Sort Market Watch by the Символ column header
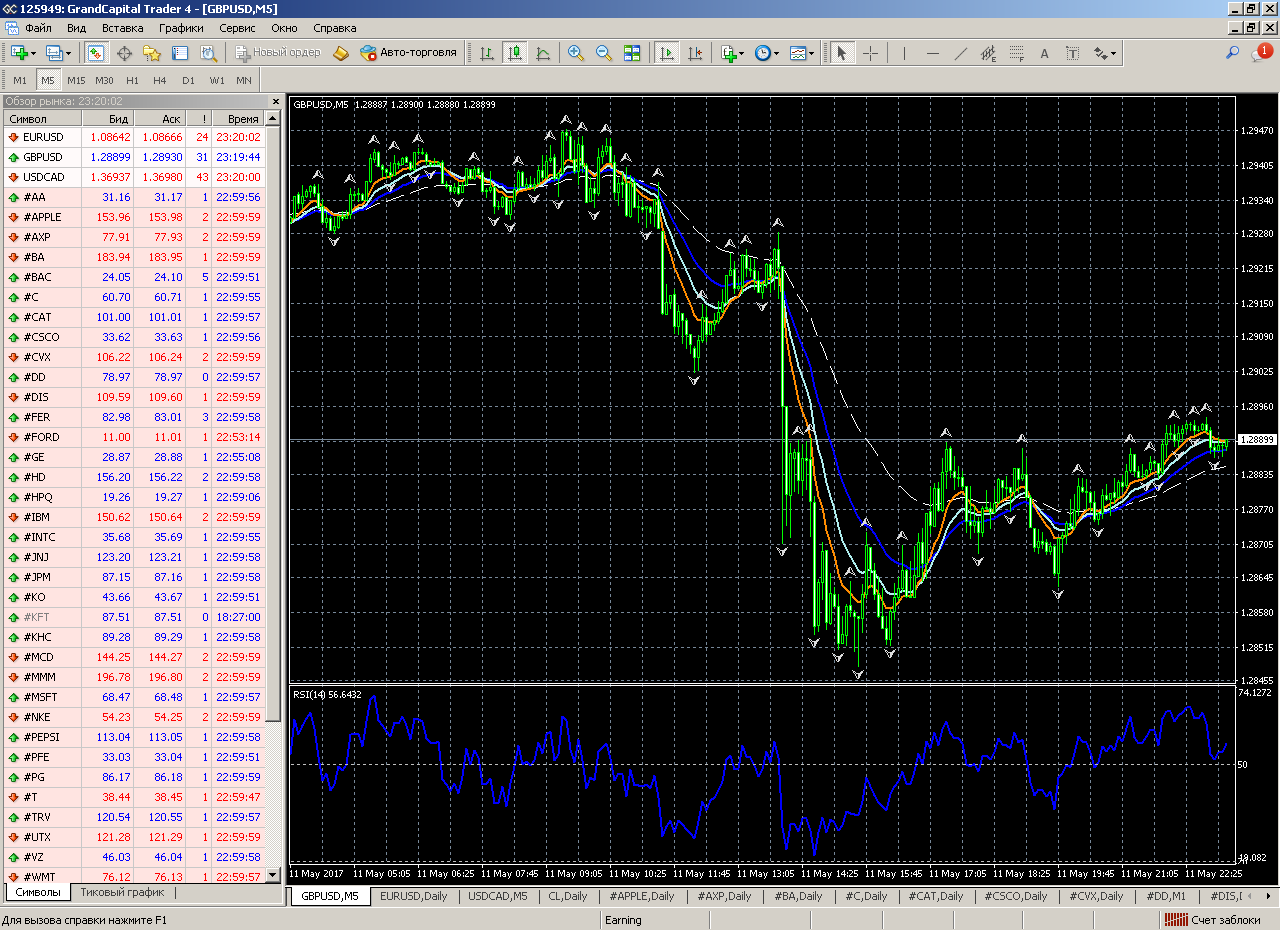This screenshot has width=1280, height=930. (44, 118)
